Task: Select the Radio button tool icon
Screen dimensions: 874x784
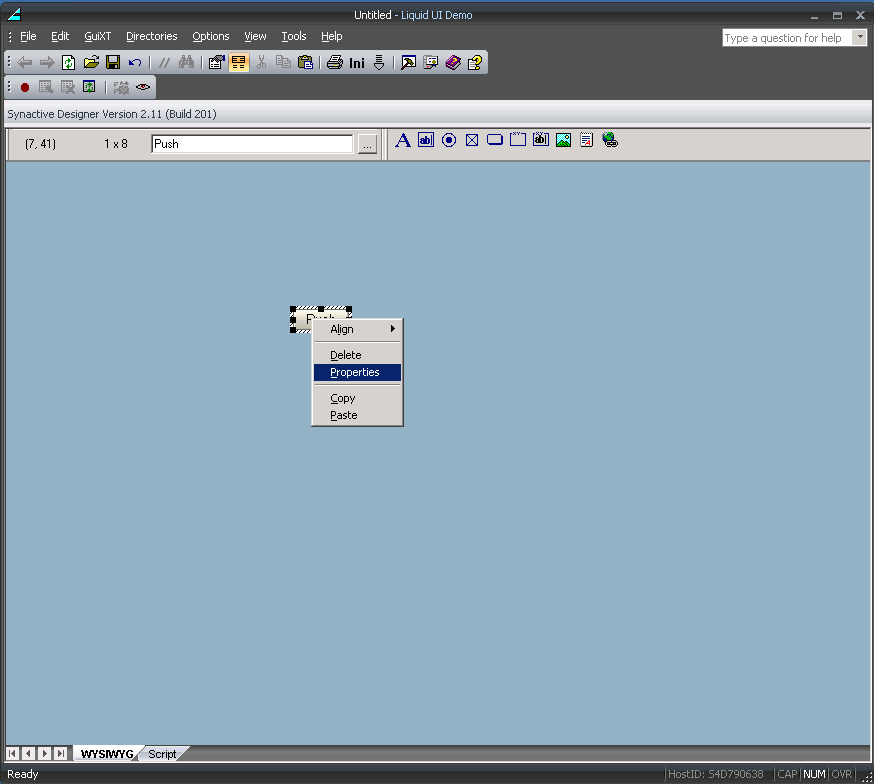Action: coord(449,140)
